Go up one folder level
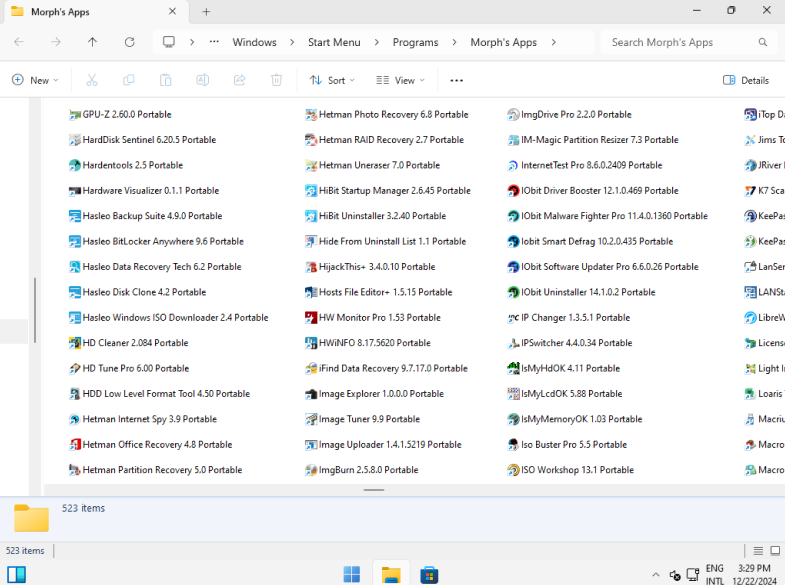This screenshot has height=585, width=785. tap(93, 42)
